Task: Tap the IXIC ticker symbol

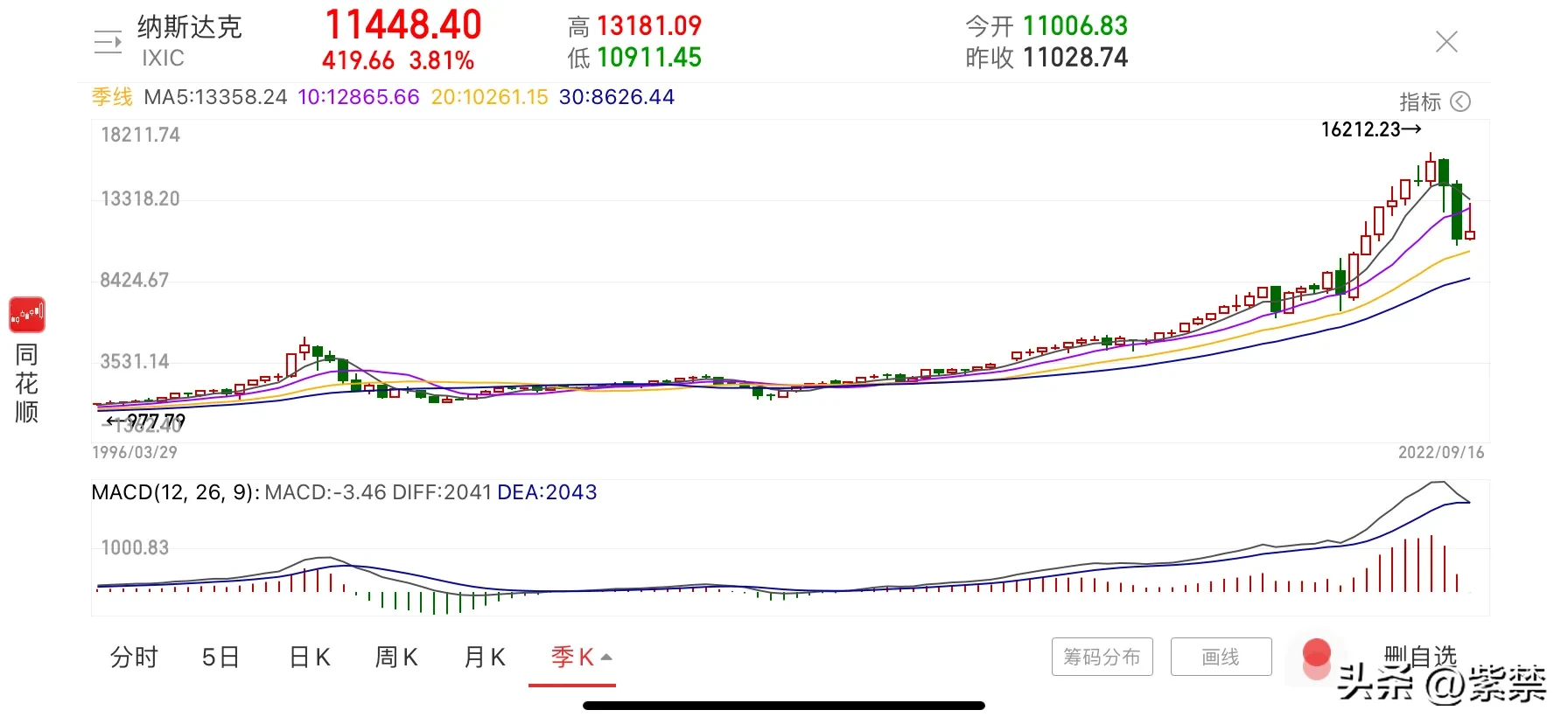Action: pos(163,59)
